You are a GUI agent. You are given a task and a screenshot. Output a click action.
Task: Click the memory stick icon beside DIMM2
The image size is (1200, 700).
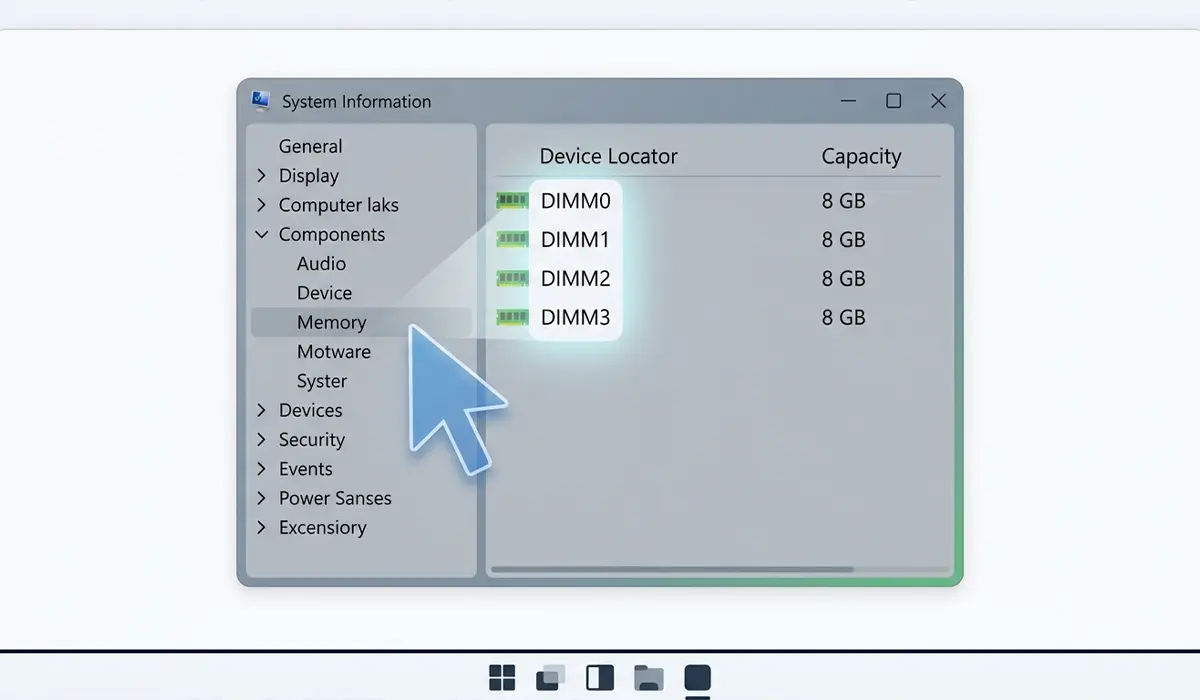coord(512,278)
